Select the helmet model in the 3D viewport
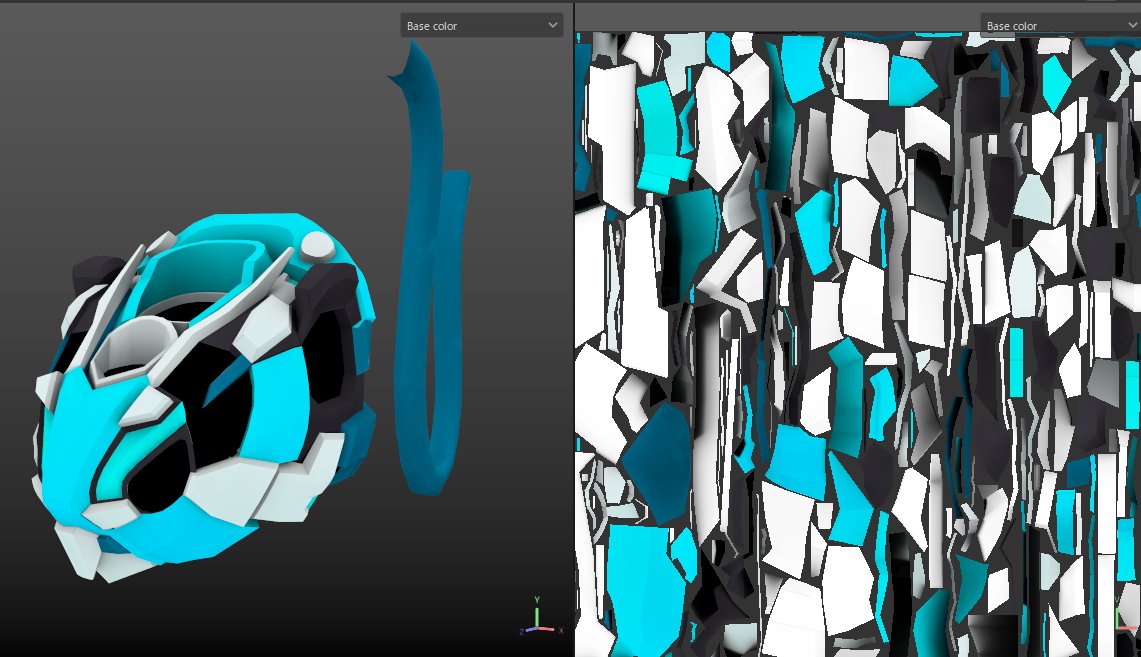The image size is (1141, 657). coord(204,397)
